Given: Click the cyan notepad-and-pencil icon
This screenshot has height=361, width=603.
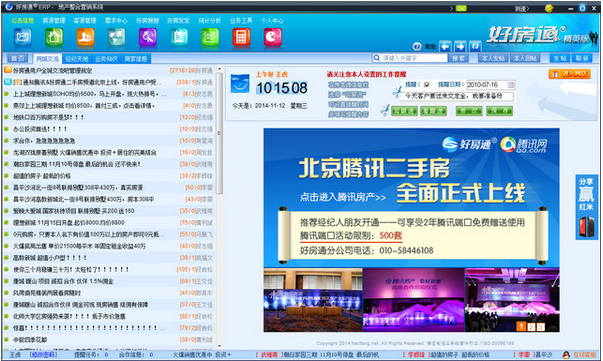Looking at the screenshot, I should click(179, 37).
